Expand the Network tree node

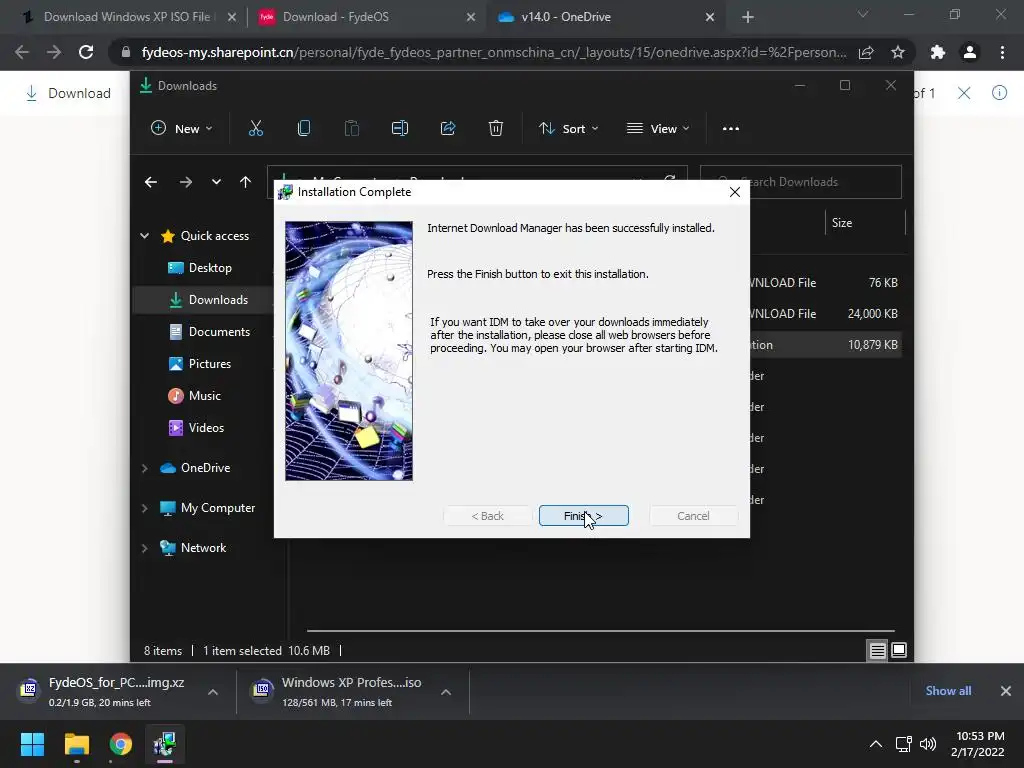click(144, 548)
